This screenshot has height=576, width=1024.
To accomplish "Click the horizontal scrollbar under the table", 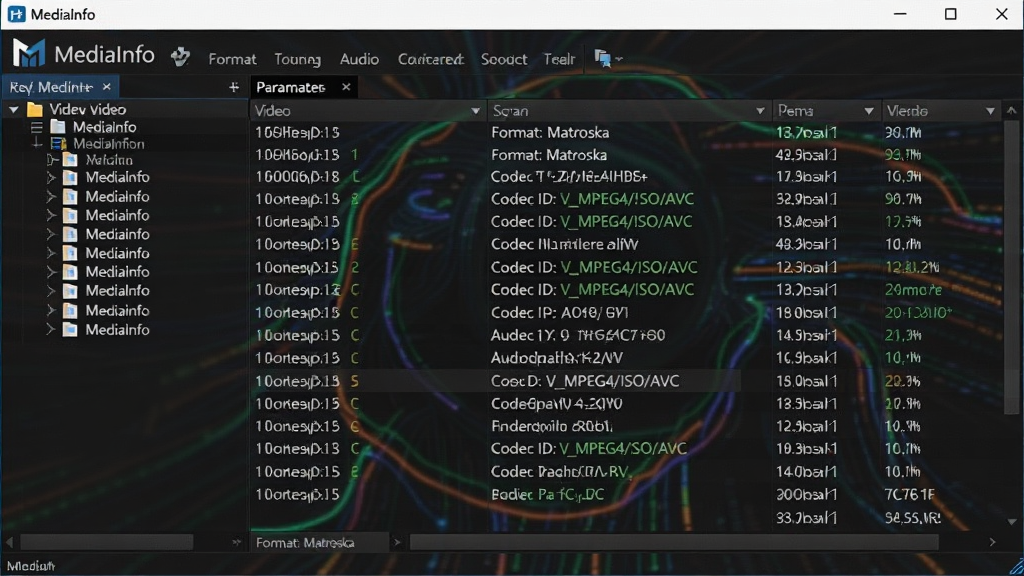I will coord(674,542).
